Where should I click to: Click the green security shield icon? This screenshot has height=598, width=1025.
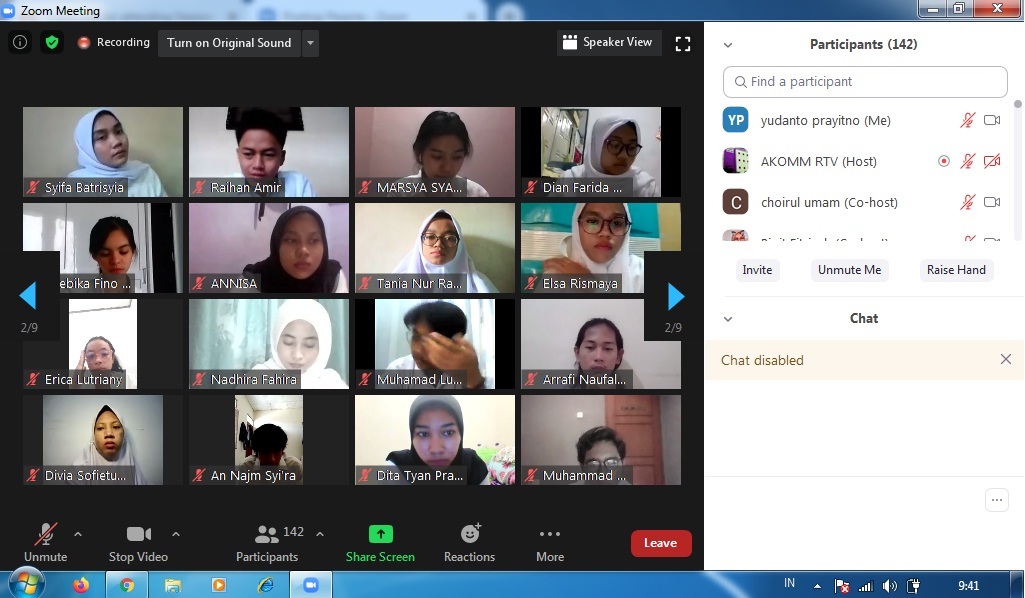(52, 43)
